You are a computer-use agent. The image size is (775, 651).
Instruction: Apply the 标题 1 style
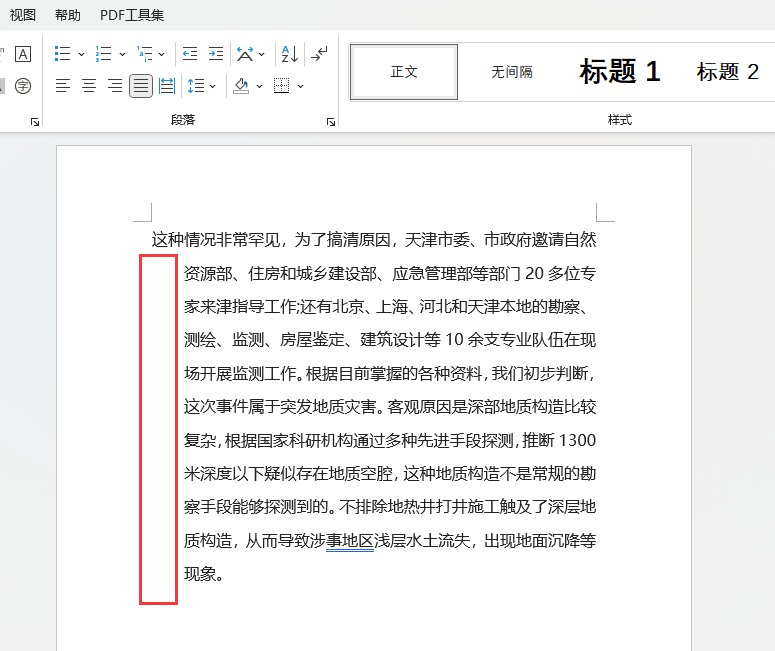pyautogui.click(x=620, y=72)
